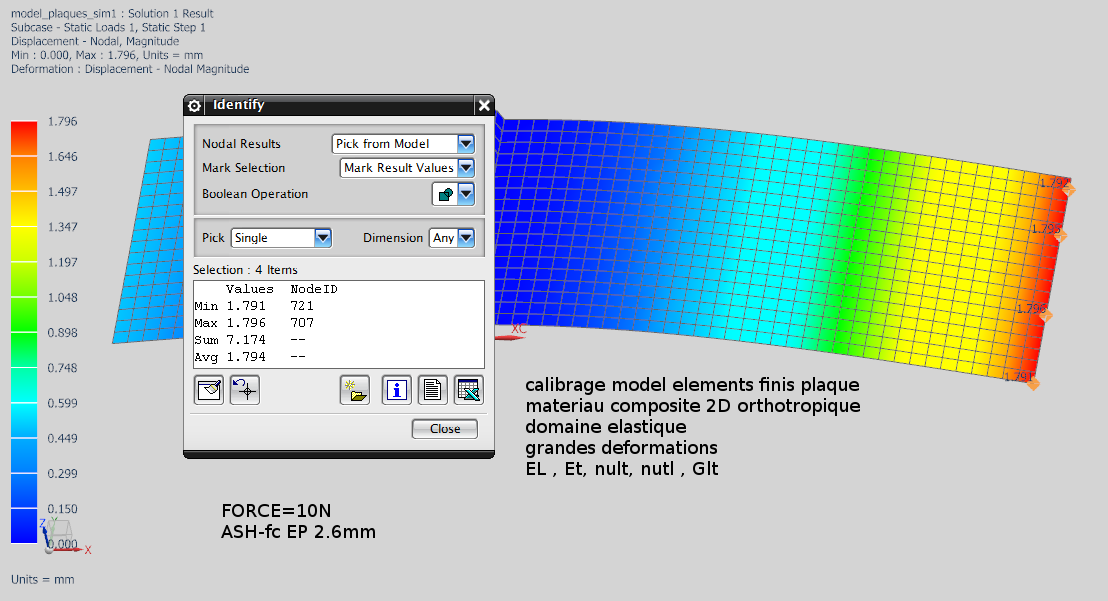Click the 'ASH-fc EP 2.6mm' annotation text
1108x601 pixels.
pyautogui.click(x=298, y=532)
